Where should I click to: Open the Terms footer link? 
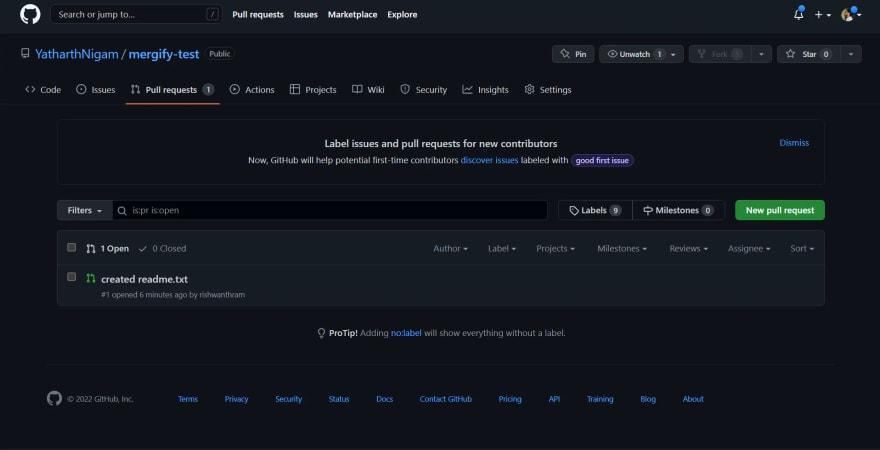click(x=188, y=399)
